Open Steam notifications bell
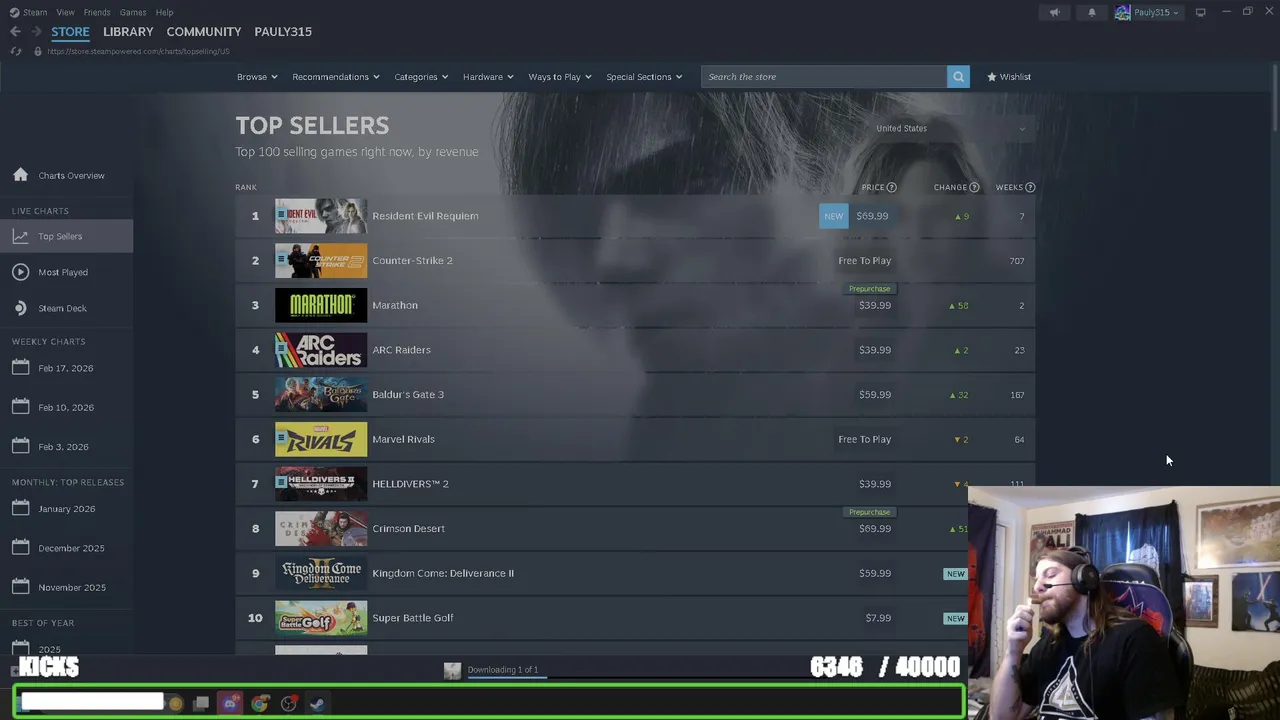This screenshot has width=1280, height=720. coord(1091,12)
